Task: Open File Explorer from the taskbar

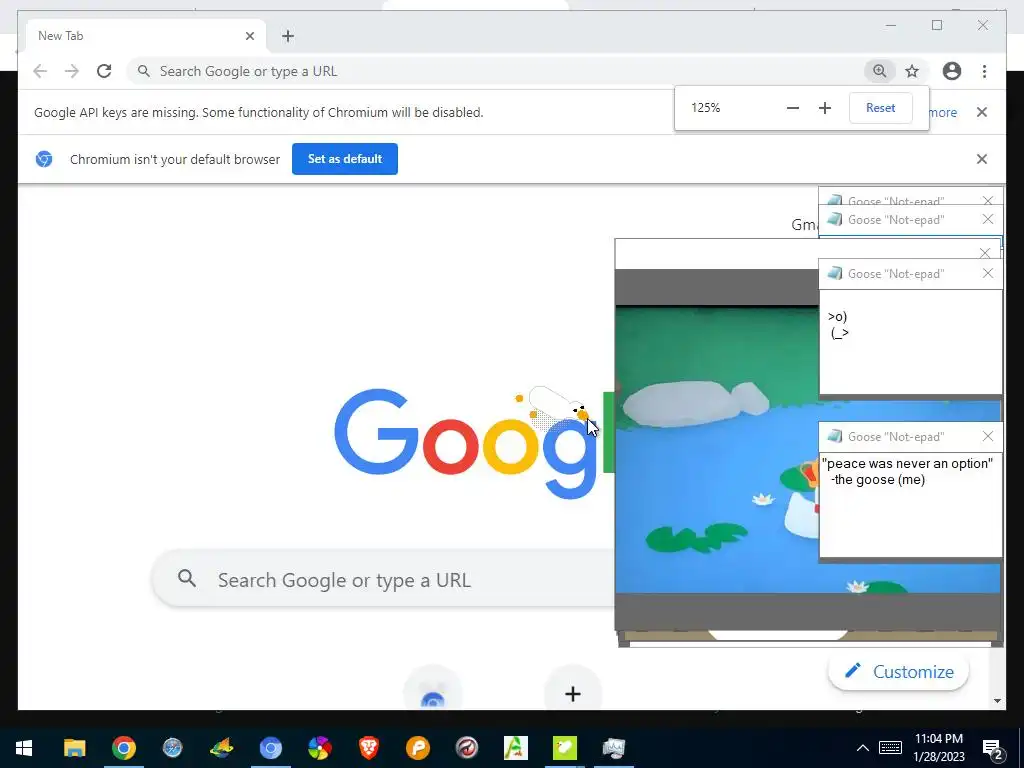Action: [x=74, y=748]
